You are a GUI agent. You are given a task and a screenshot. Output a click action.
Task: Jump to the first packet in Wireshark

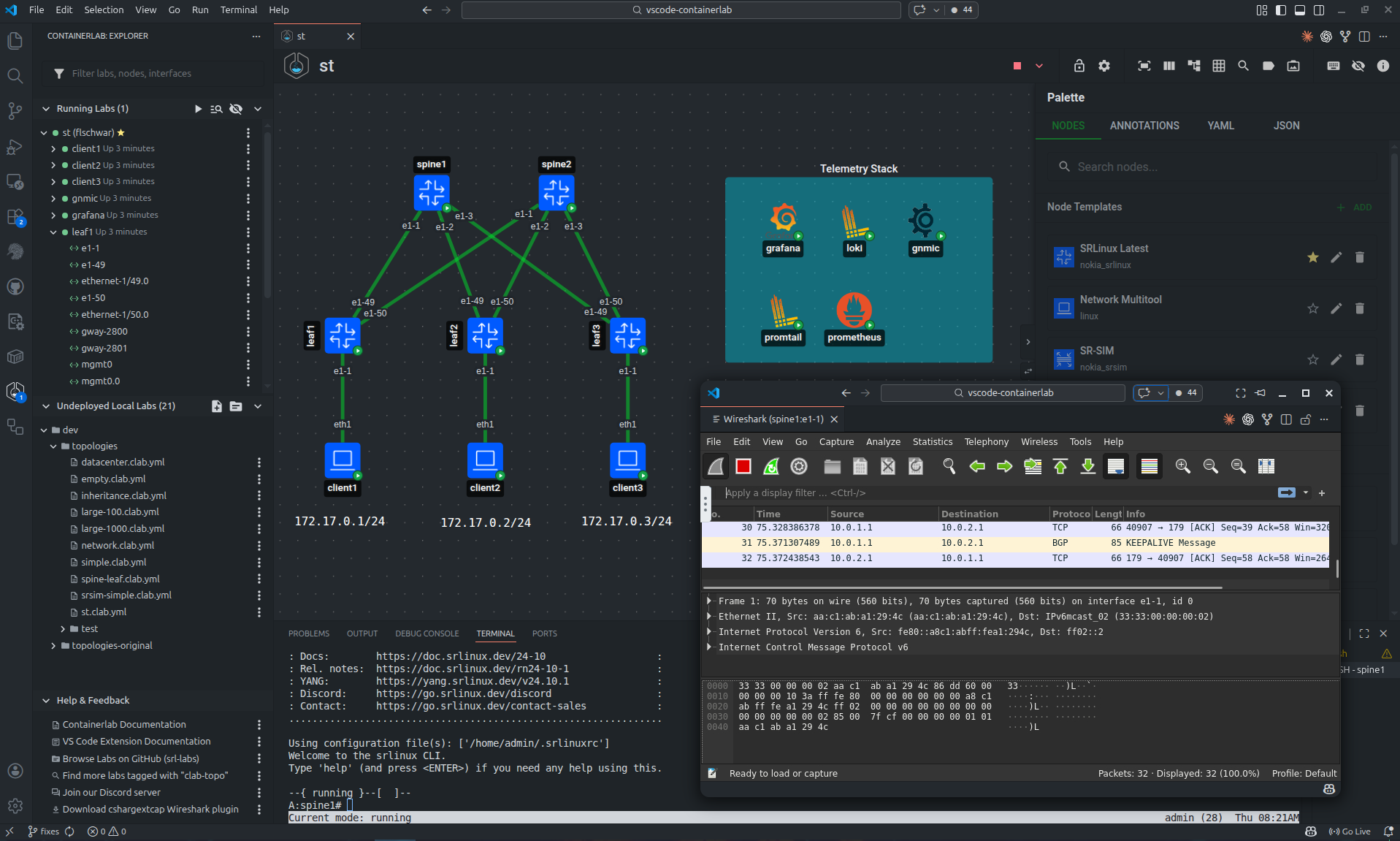click(1060, 466)
